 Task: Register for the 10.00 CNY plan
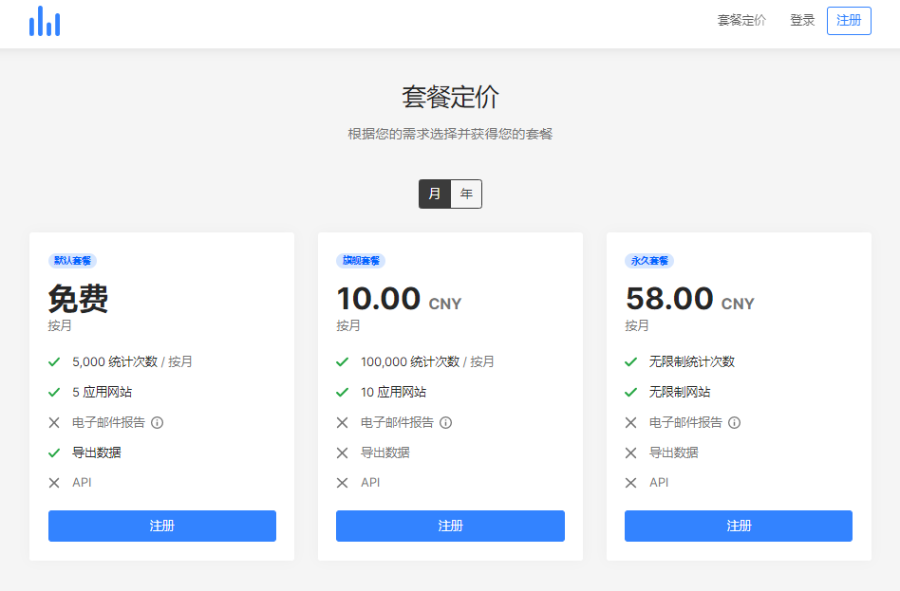[x=451, y=526]
